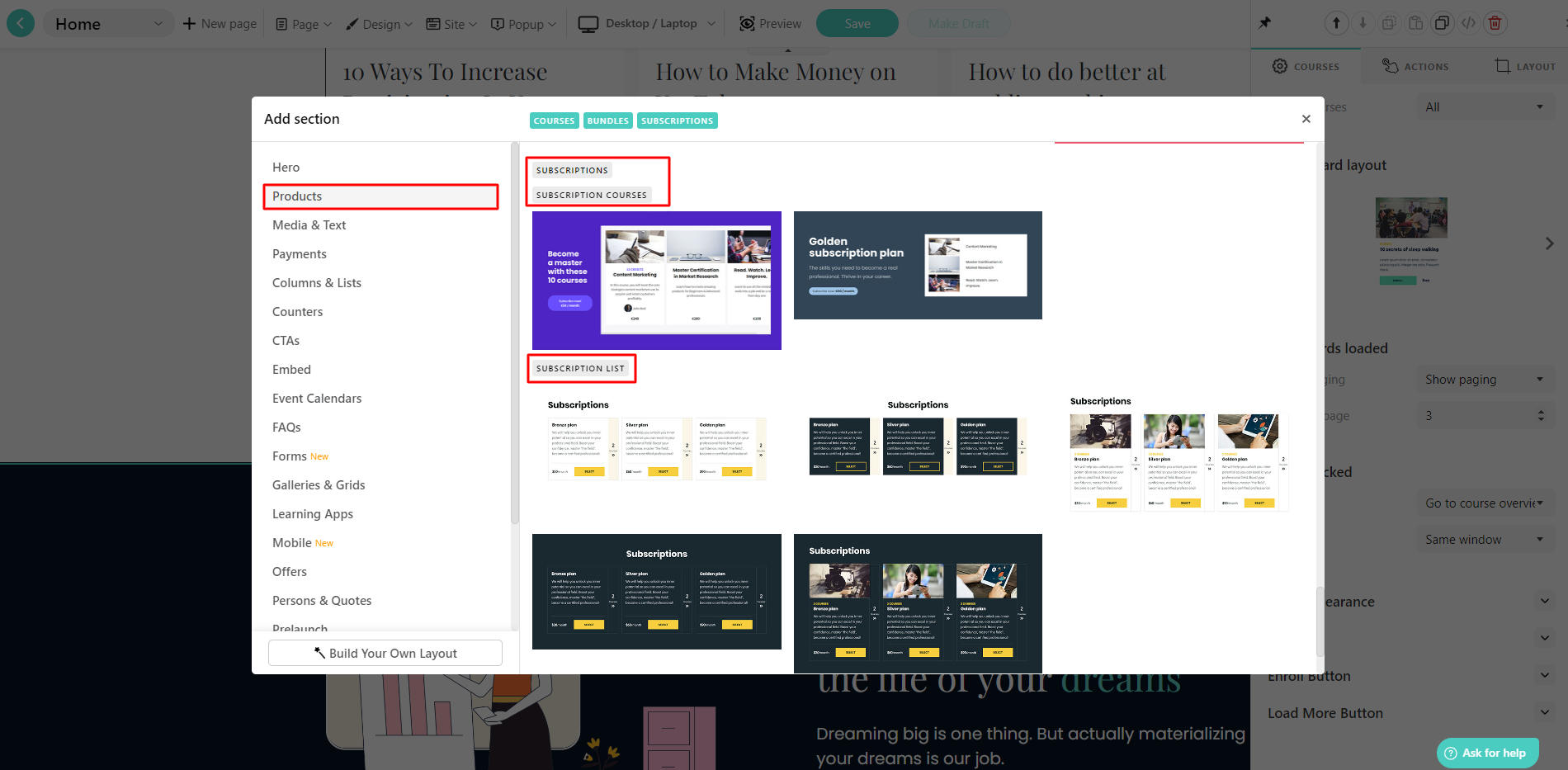Open the page code editor icon
Image resolution: width=1568 pixels, height=770 pixels.
point(1468,23)
